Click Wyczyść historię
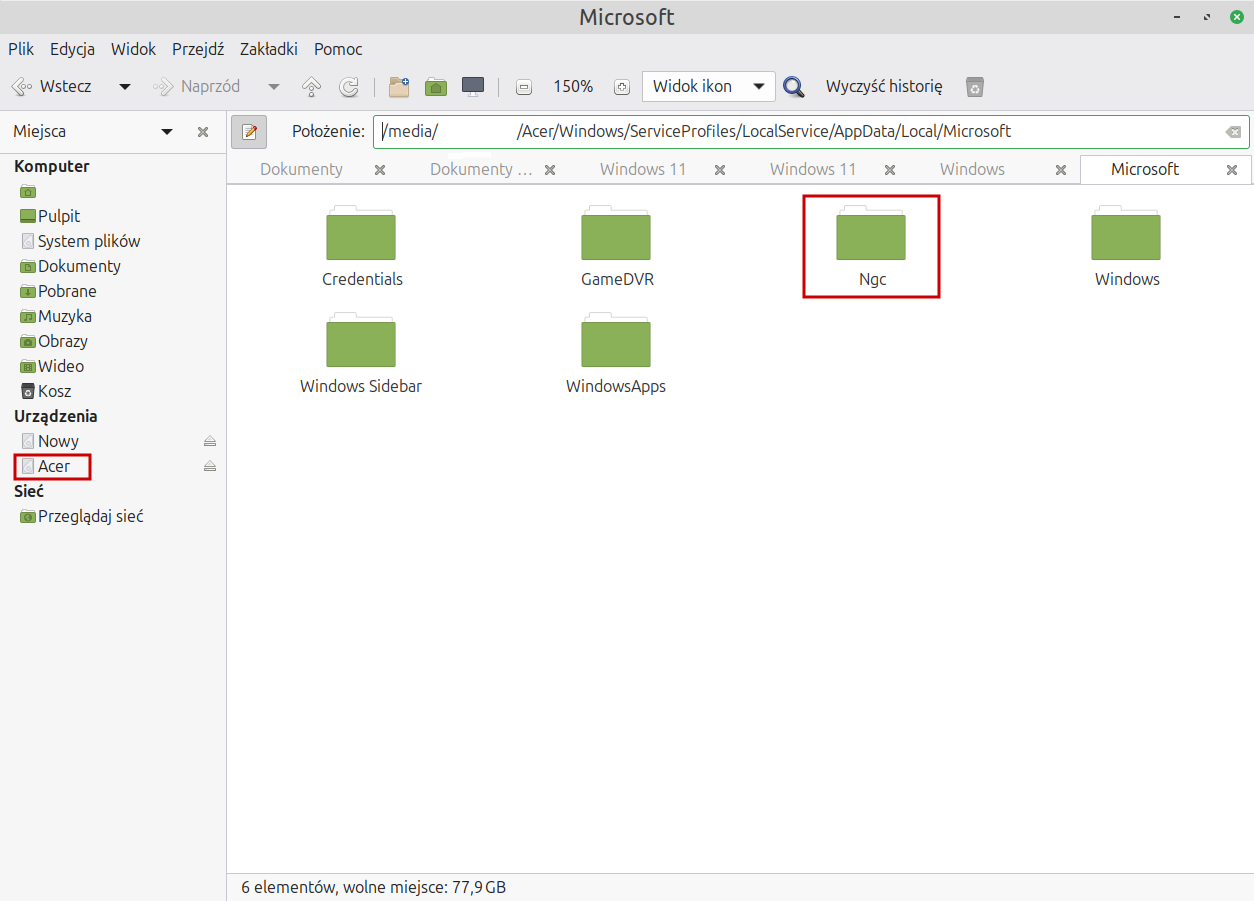Image resolution: width=1254 pixels, height=901 pixels. 884,87
